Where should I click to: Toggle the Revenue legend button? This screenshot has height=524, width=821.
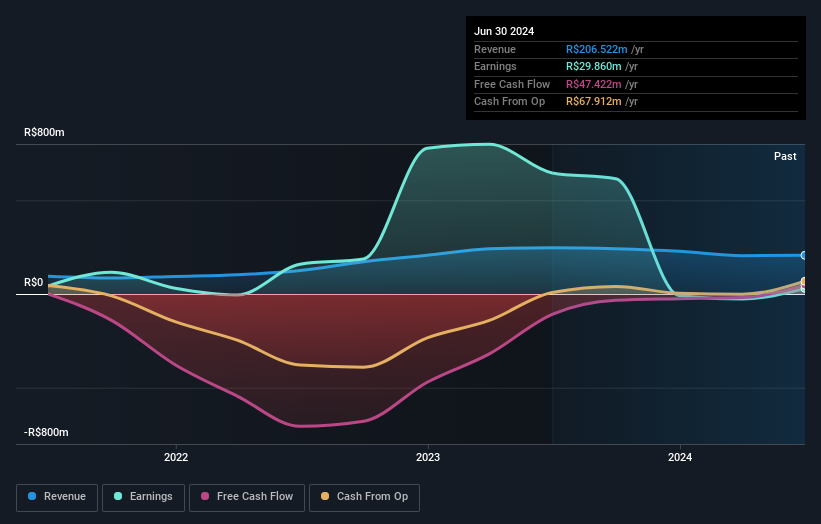click(x=57, y=497)
